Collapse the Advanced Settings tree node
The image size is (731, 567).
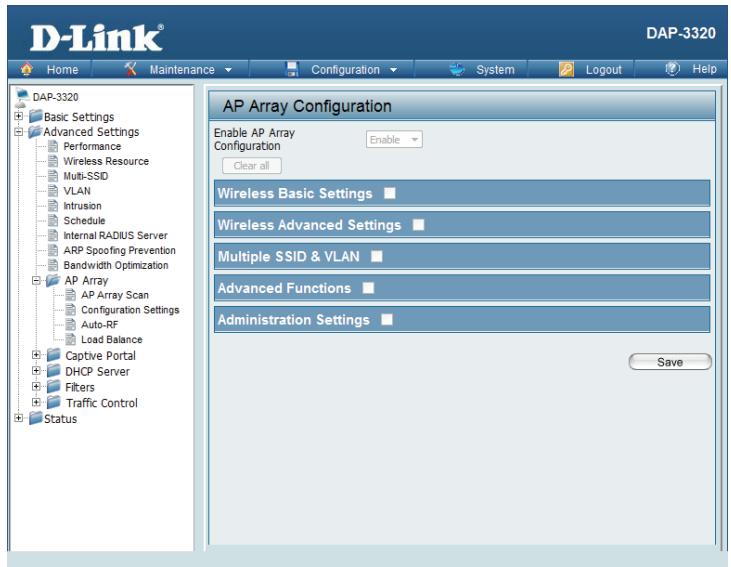pyautogui.click(x=18, y=131)
